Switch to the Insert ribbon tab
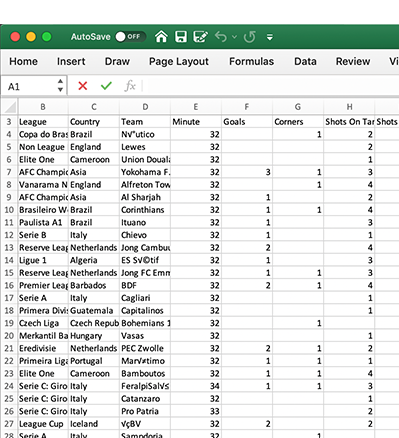Viewport: 399px width, 438px height. click(71, 61)
